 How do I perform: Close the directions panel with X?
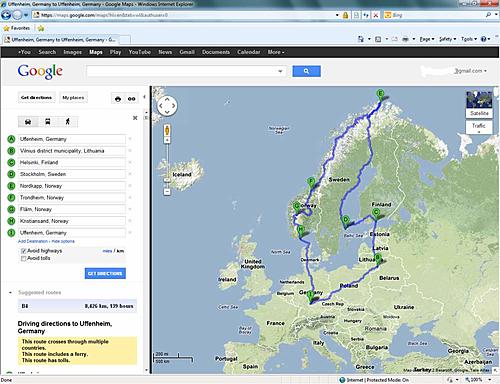(135, 118)
